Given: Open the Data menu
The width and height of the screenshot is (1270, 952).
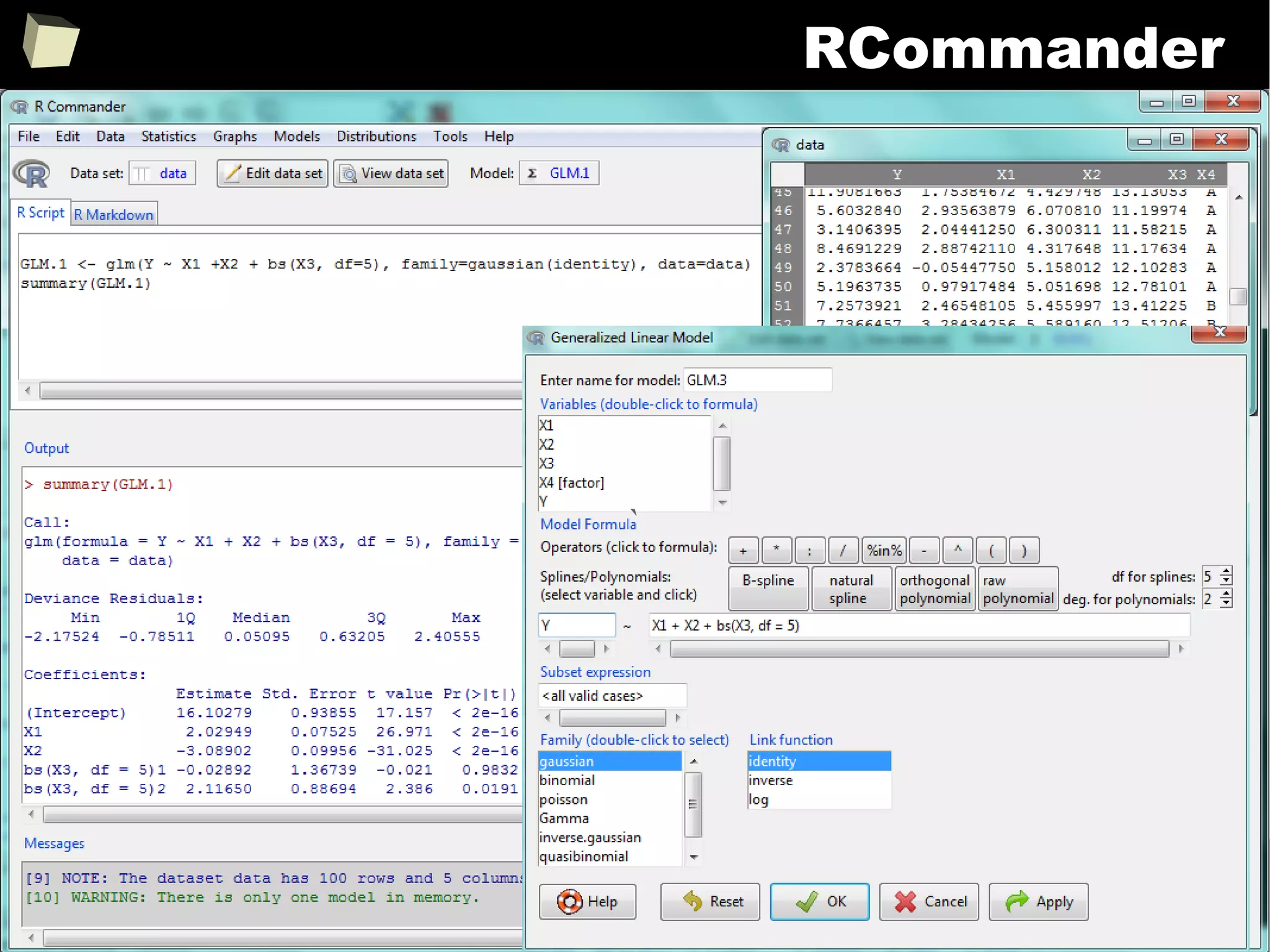Looking at the screenshot, I should coord(110,136).
